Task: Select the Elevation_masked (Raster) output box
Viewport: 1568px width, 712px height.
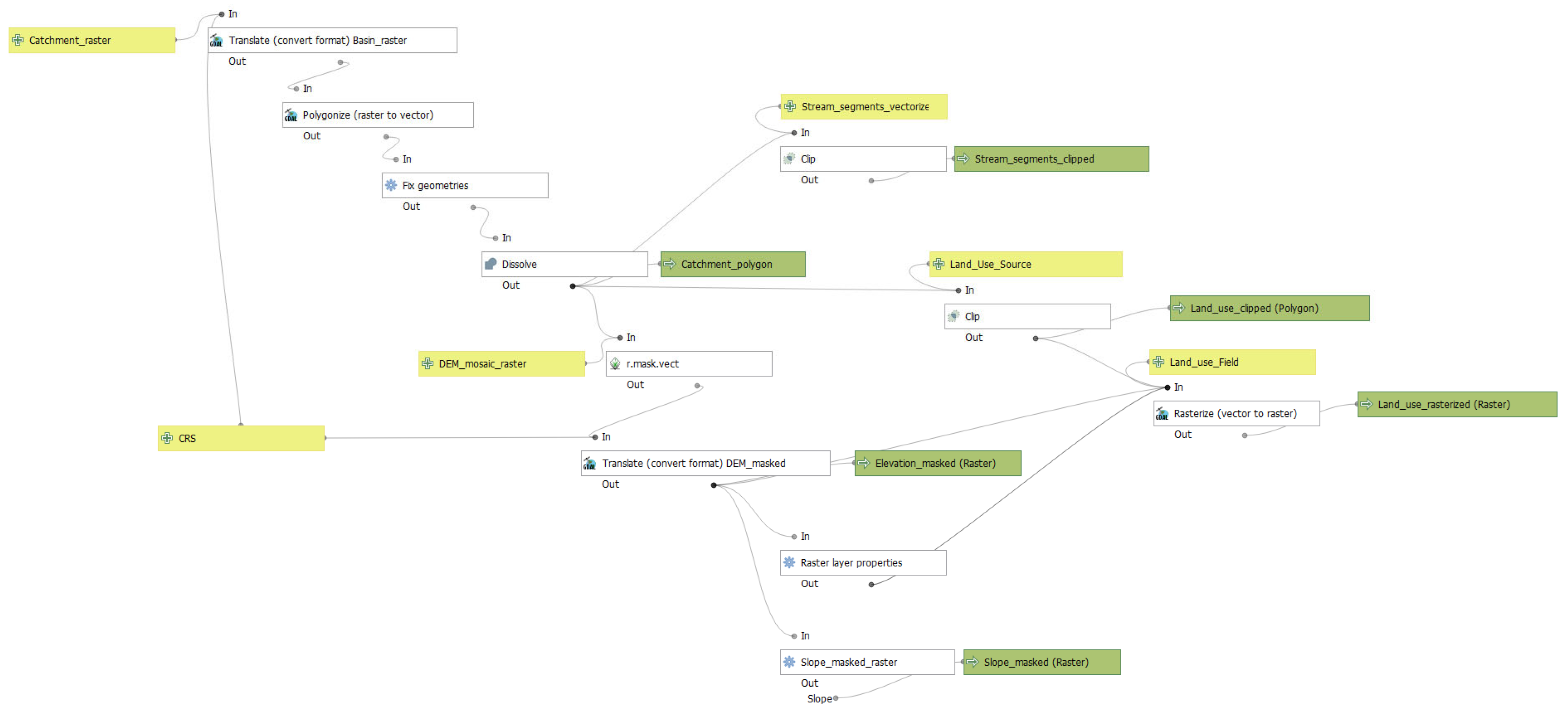Action: click(937, 463)
